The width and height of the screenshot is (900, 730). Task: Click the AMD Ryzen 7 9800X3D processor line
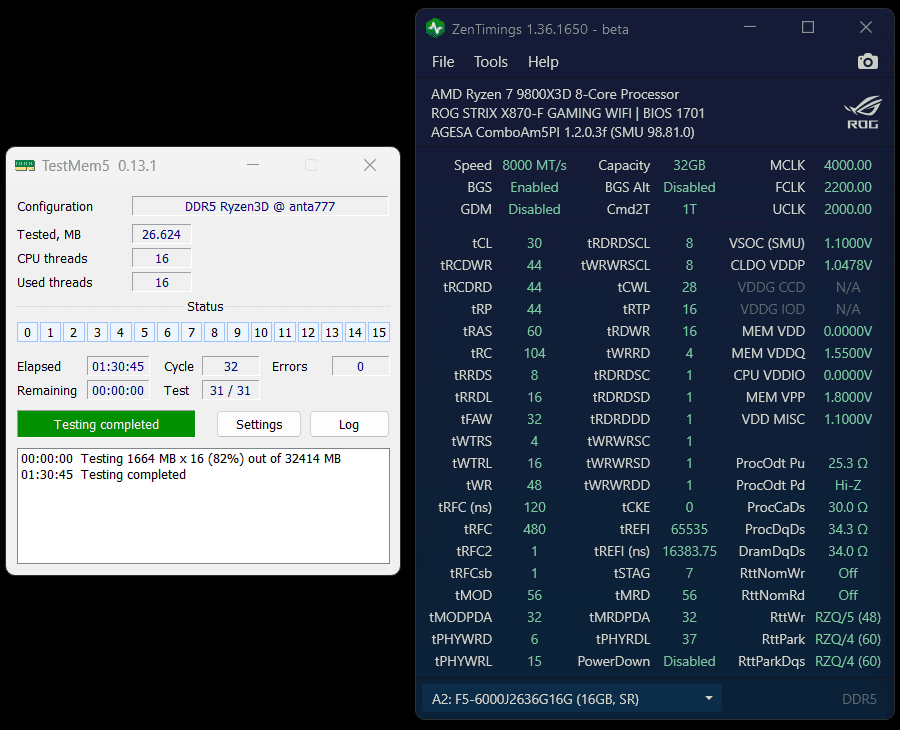pyautogui.click(x=554, y=94)
